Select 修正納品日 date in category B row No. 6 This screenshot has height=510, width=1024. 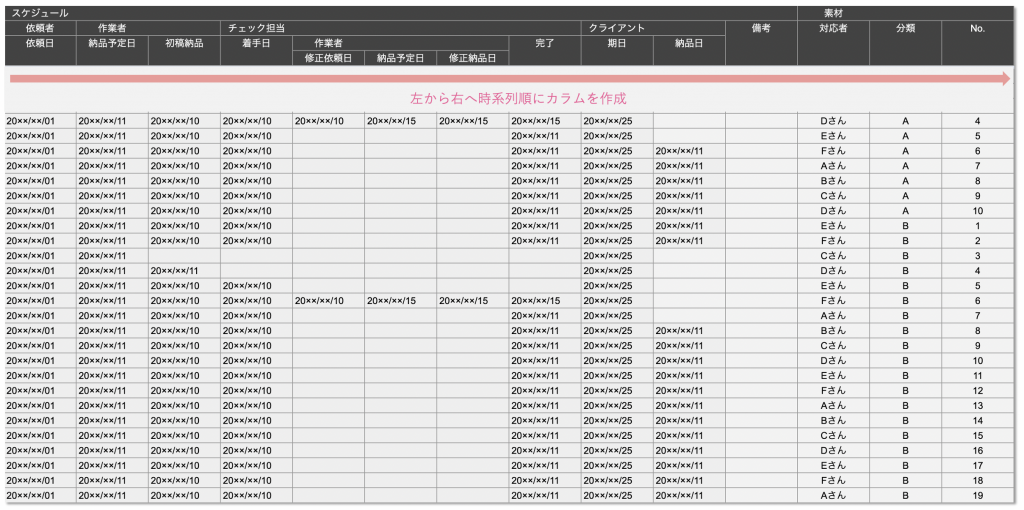[473, 301]
